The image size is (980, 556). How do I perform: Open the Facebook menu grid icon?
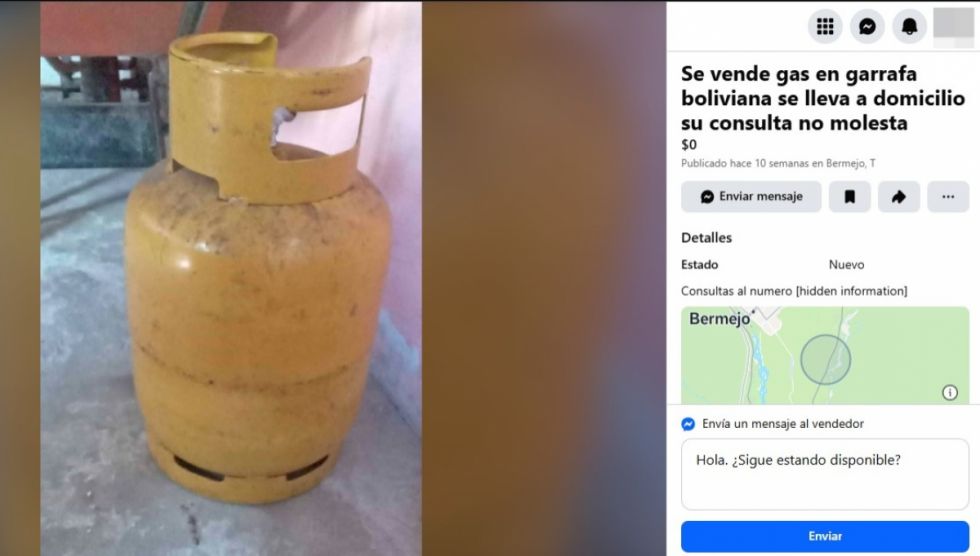pyautogui.click(x=825, y=26)
